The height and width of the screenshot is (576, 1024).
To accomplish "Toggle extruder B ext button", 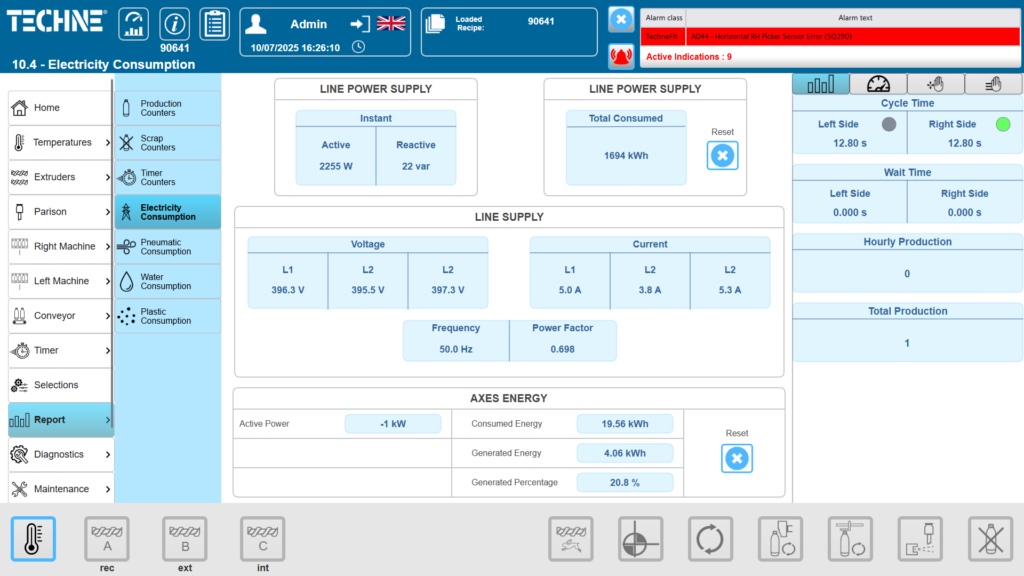I will 185,539.
